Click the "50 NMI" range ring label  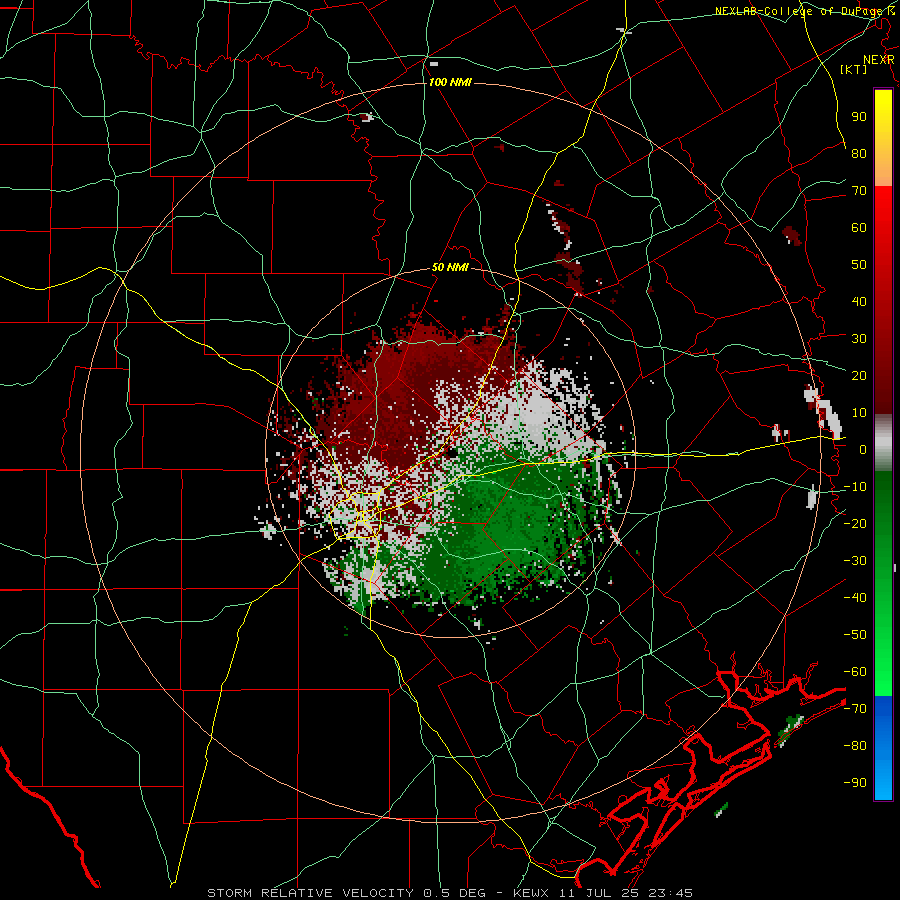coord(450,267)
